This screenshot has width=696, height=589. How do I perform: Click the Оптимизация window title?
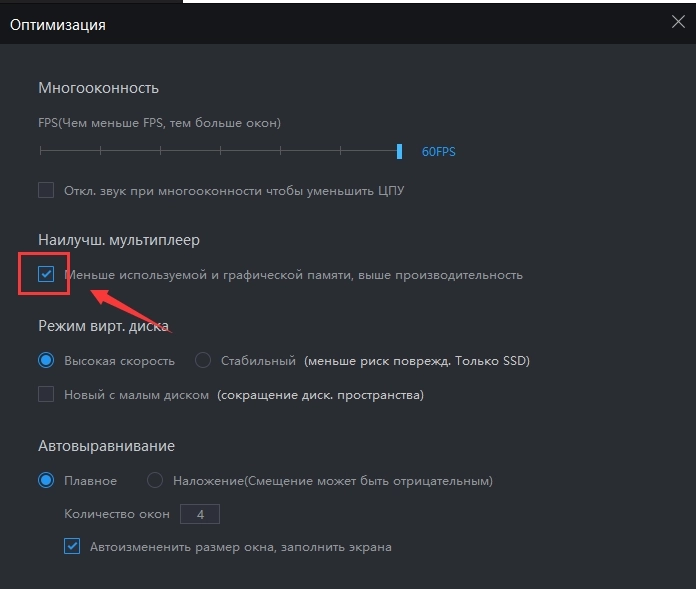57,24
